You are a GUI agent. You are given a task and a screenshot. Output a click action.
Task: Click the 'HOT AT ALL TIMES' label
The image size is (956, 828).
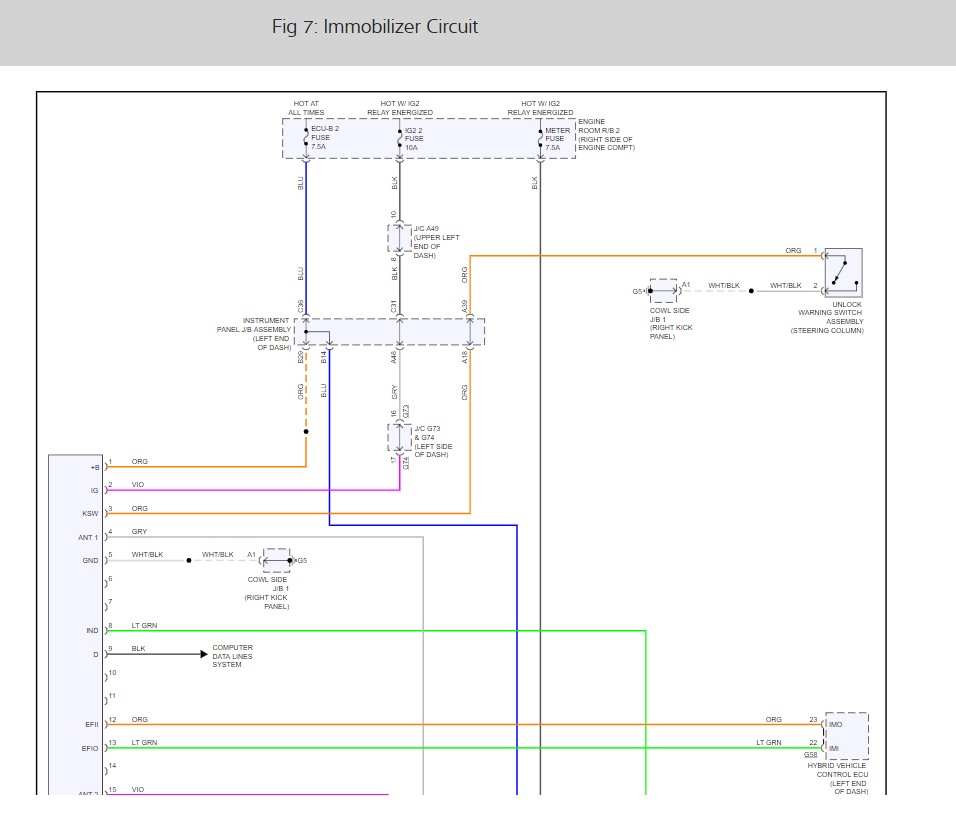[306, 108]
